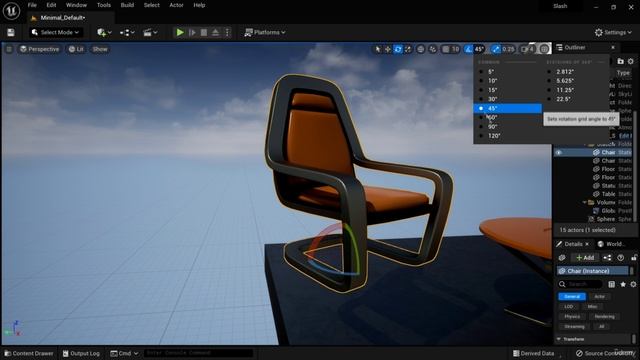Viewport: 640px width, 360px height.
Task: Select the 15° rotation snap option
Action: click(508, 90)
